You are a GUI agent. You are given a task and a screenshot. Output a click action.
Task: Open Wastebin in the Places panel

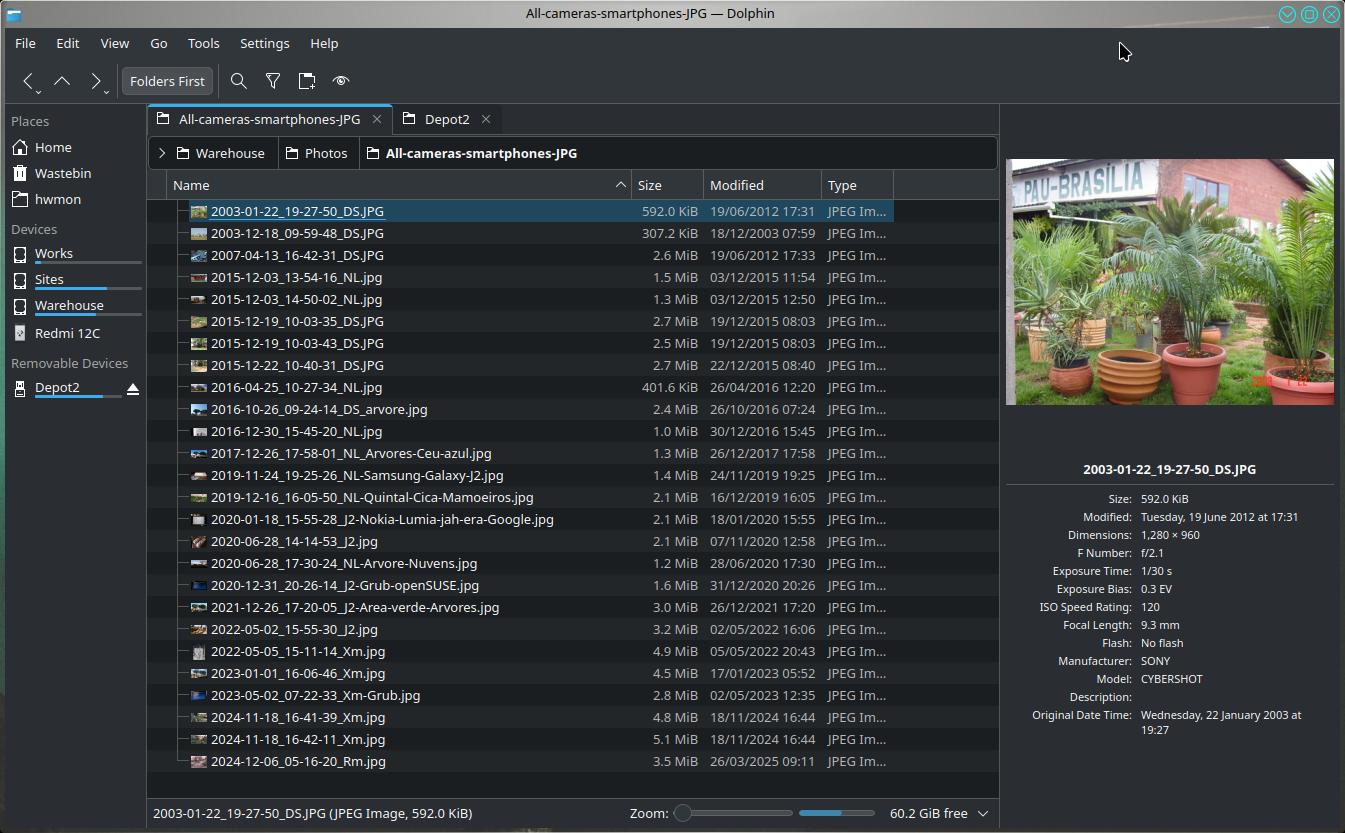click(x=62, y=173)
